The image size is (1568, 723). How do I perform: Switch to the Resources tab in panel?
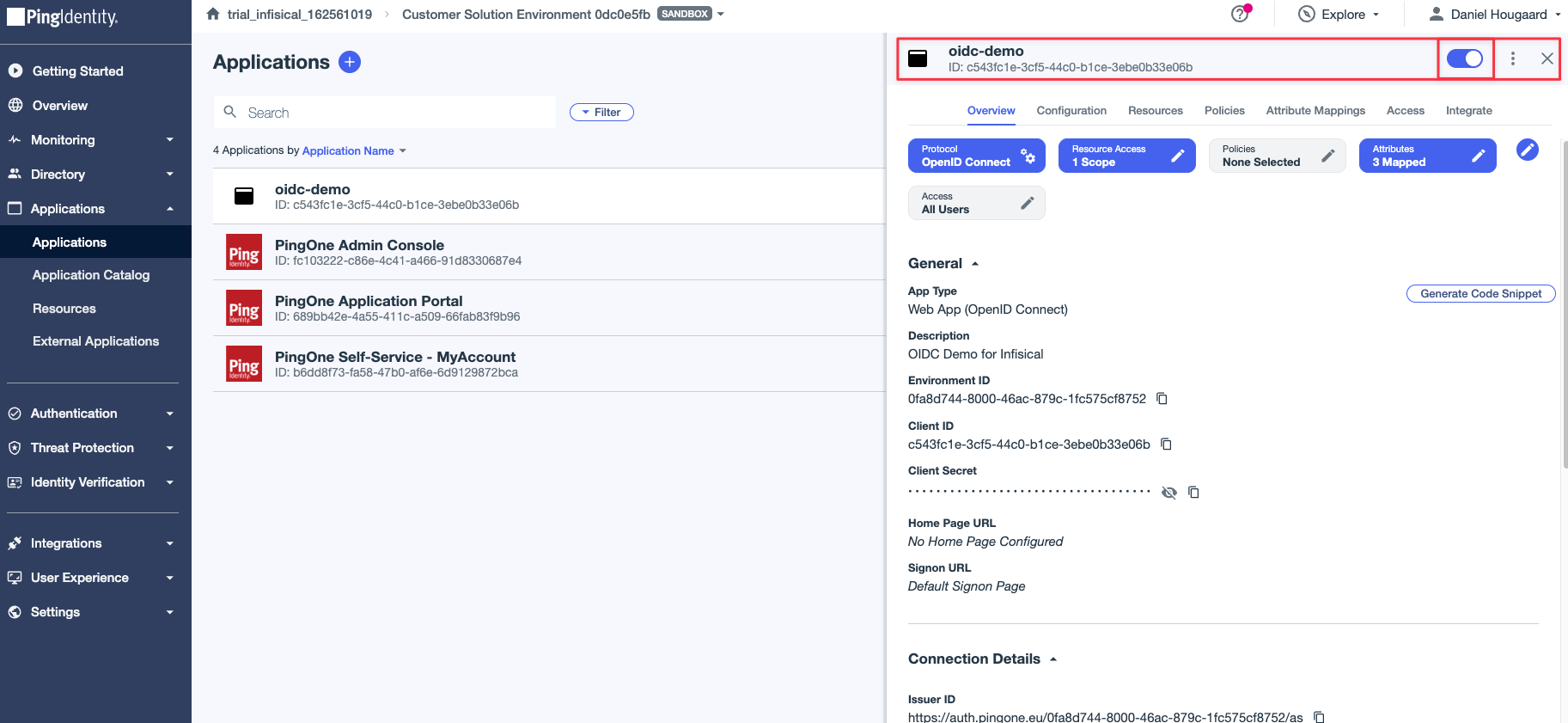point(1155,110)
